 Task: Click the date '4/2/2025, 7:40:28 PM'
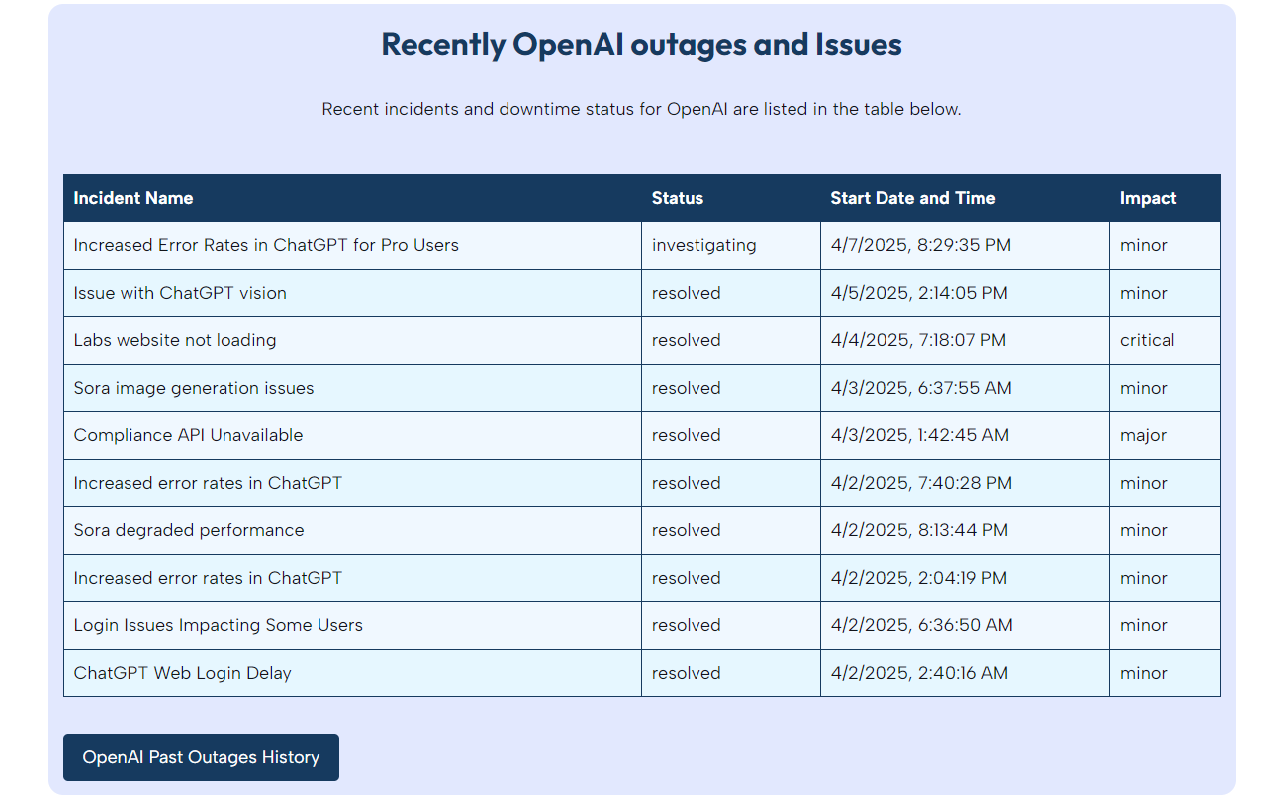[921, 483]
